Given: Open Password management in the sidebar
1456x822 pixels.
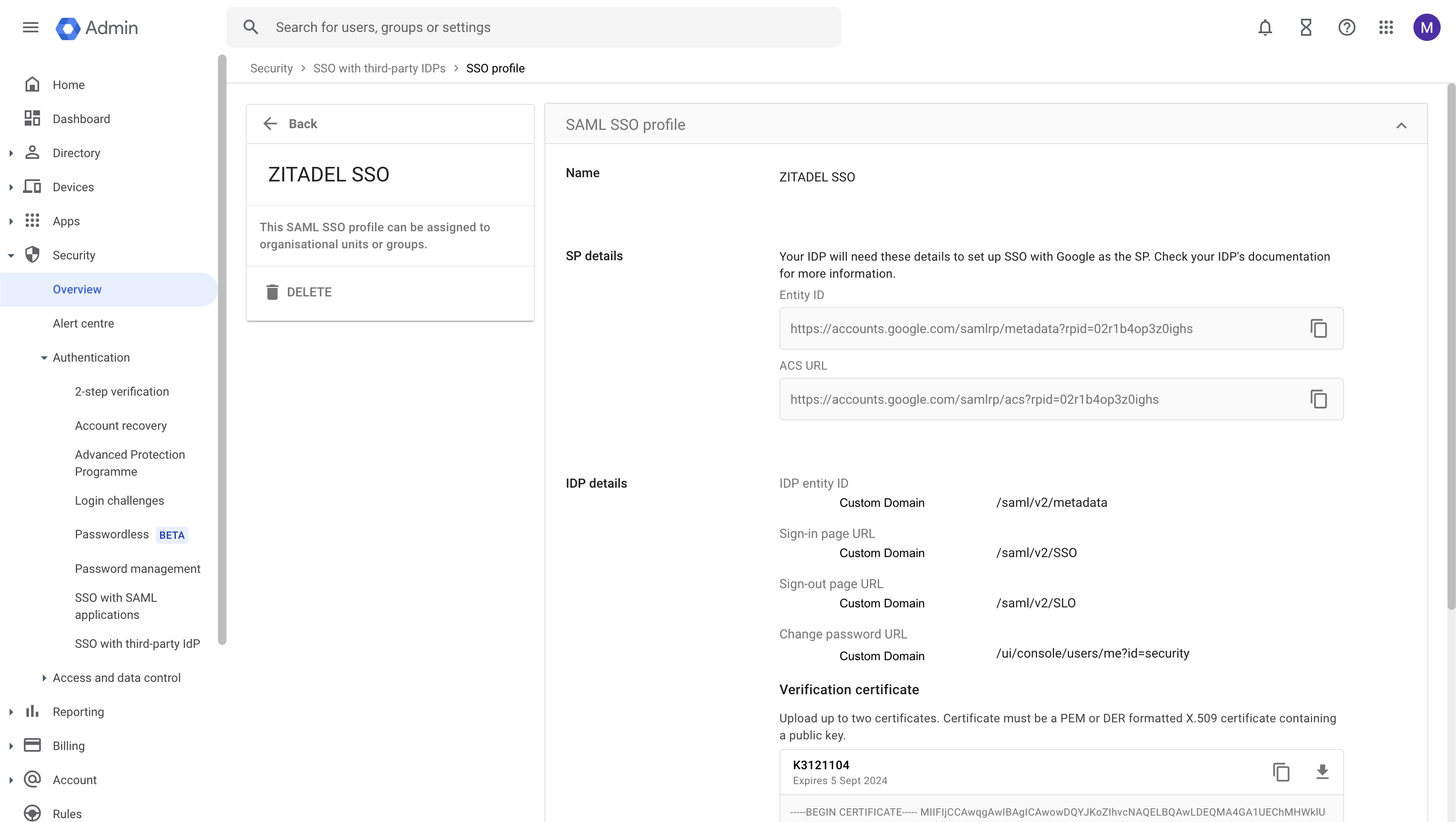Looking at the screenshot, I should click(x=138, y=568).
